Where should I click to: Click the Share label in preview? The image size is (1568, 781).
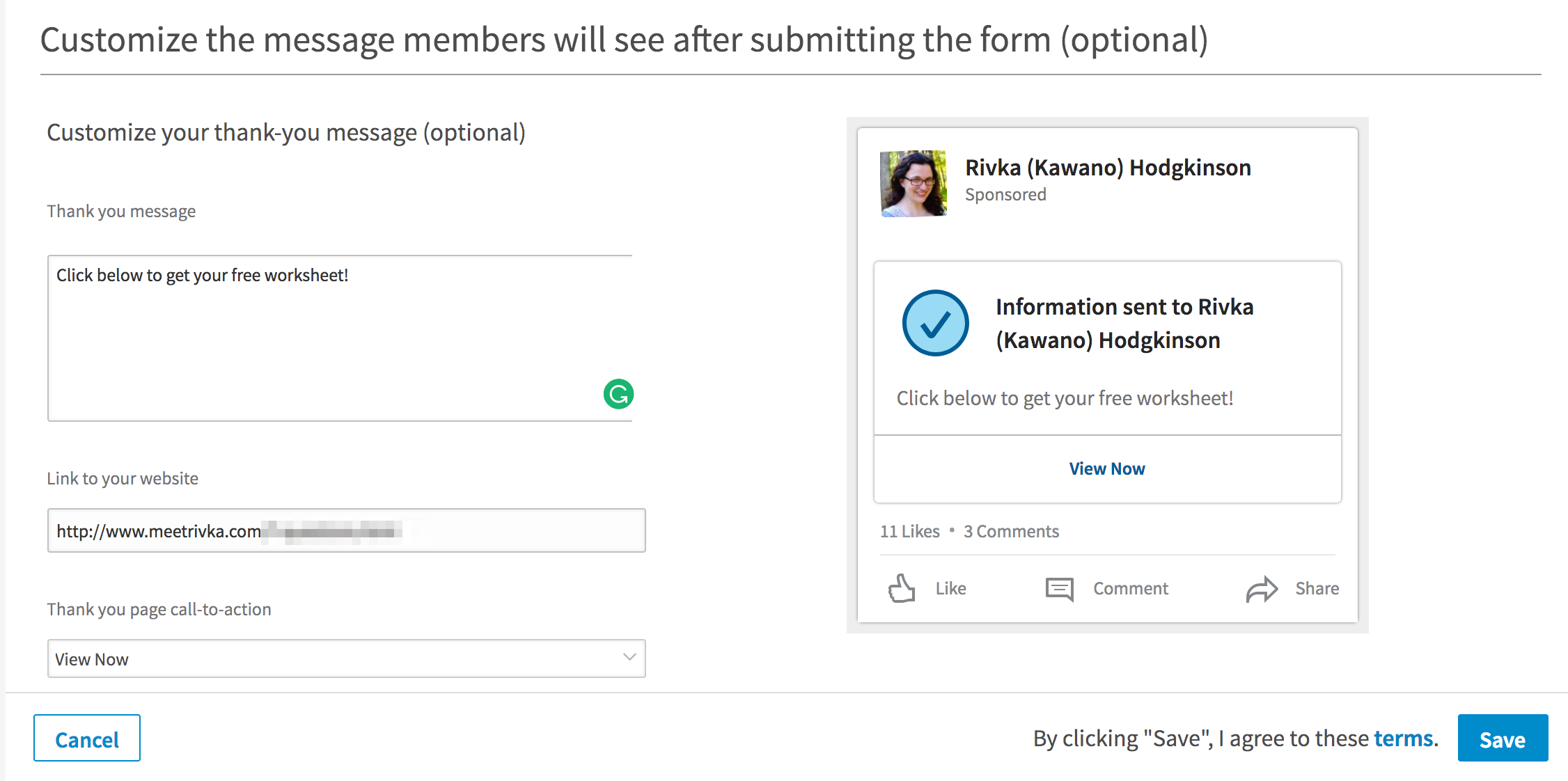pos(1317,588)
